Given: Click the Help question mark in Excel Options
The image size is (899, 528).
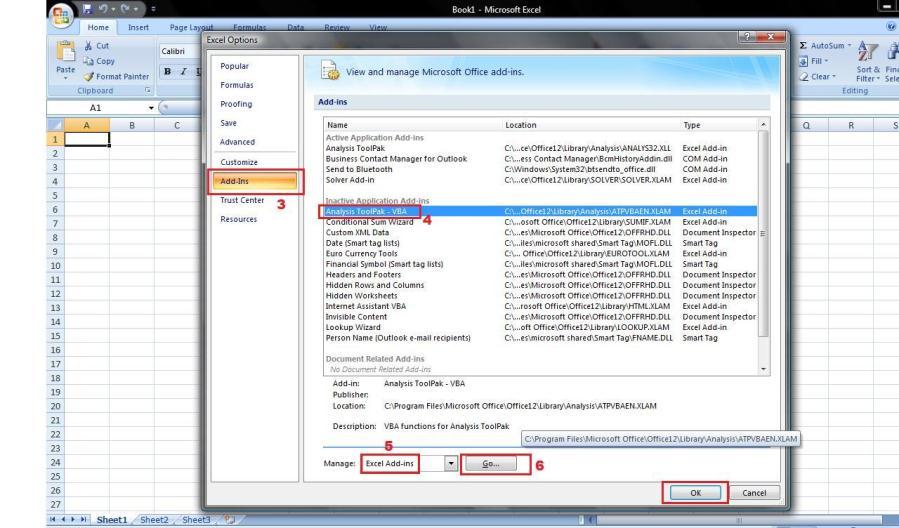Looking at the screenshot, I should (x=746, y=37).
